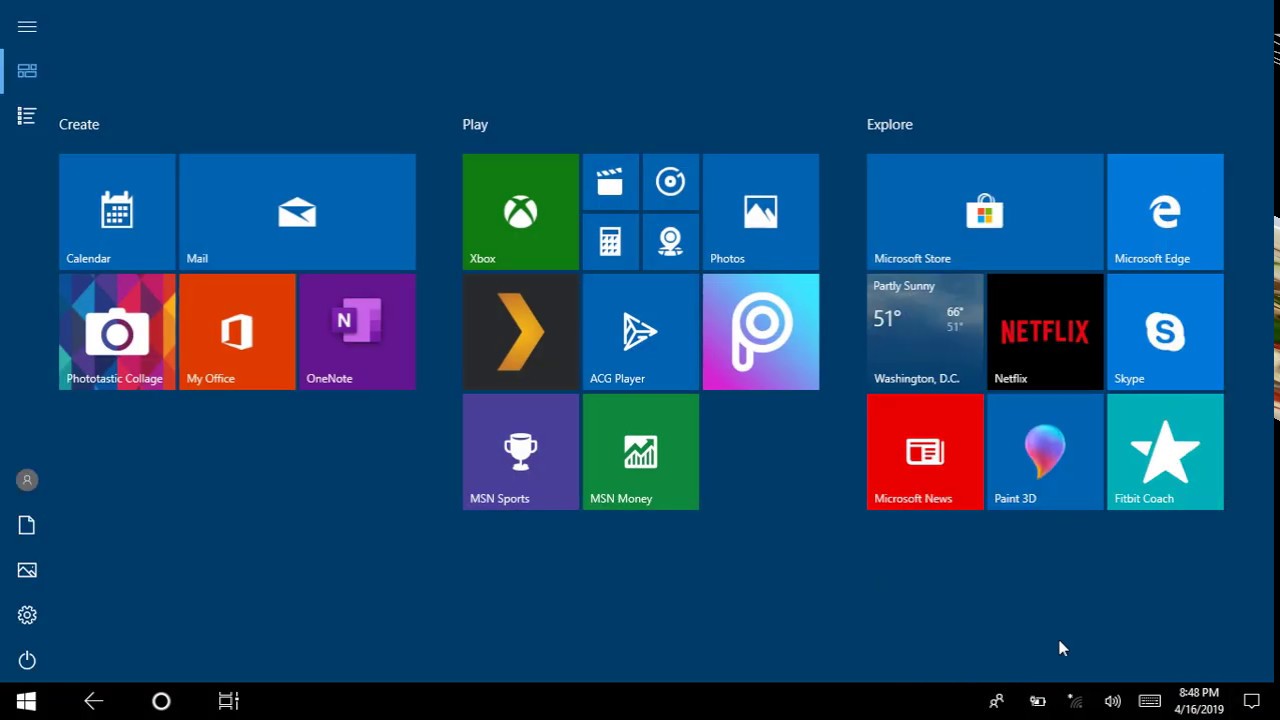The height and width of the screenshot is (720, 1280).
Task: Open the Washington, D.C. weather tile
Action: tap(925, 332)
